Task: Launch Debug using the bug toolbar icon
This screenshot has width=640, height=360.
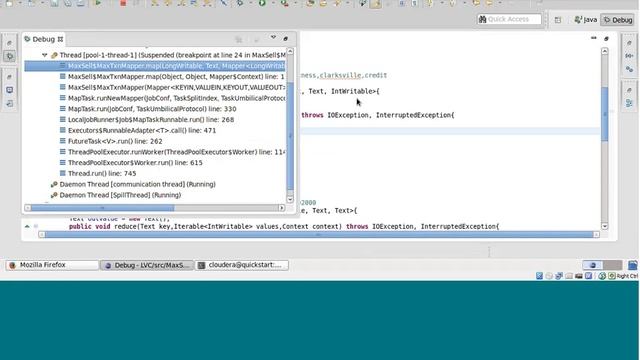Action: point(240,3)
